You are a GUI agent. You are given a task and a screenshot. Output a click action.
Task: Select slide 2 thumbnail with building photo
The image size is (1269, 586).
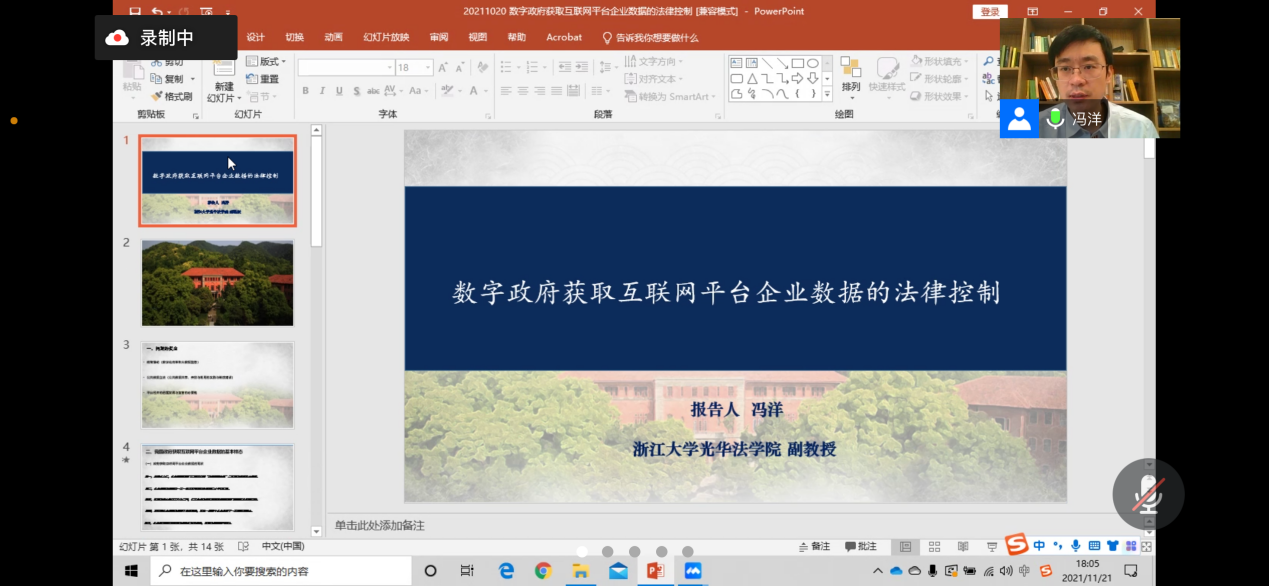218,282
